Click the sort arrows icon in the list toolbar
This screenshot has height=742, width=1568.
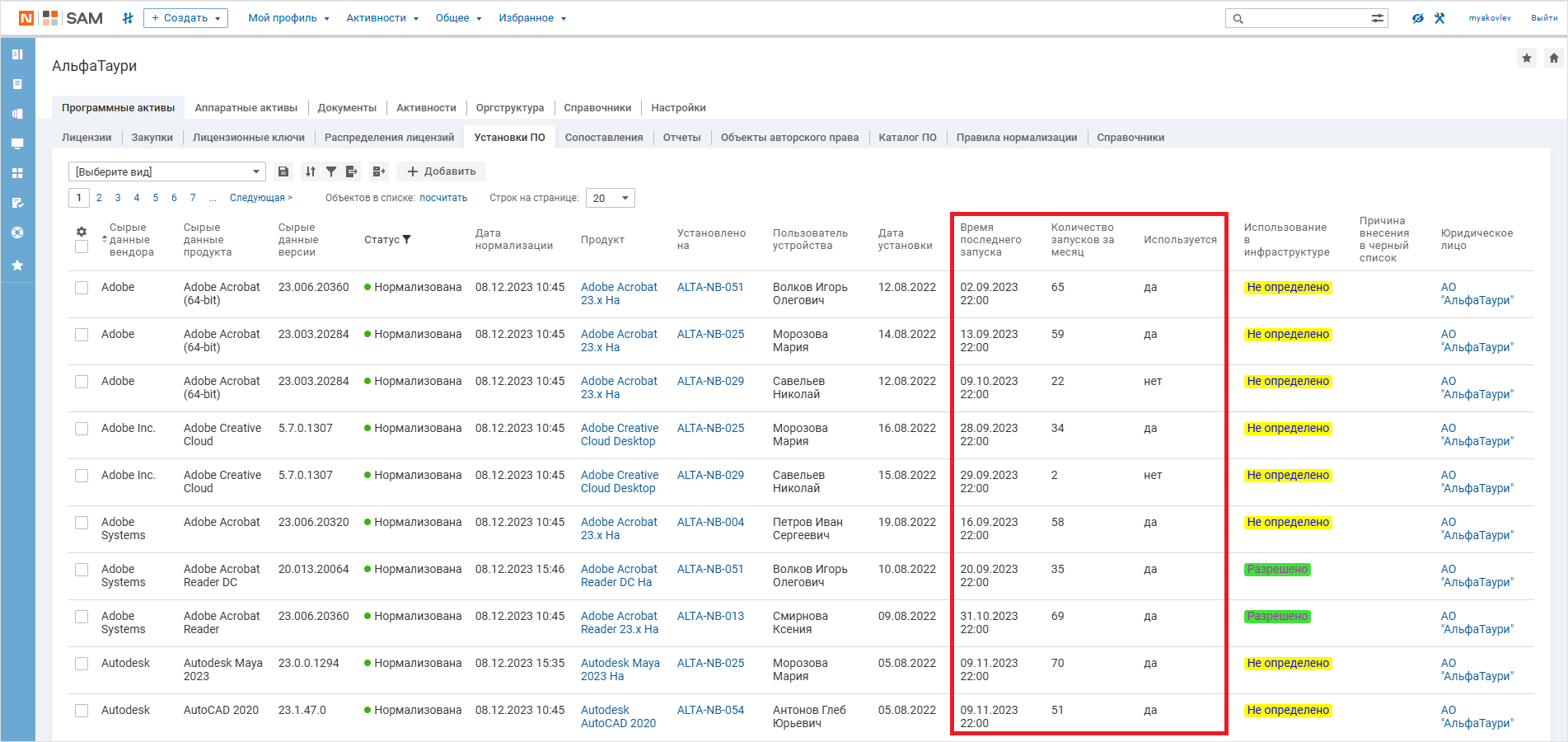coord(311,171)
